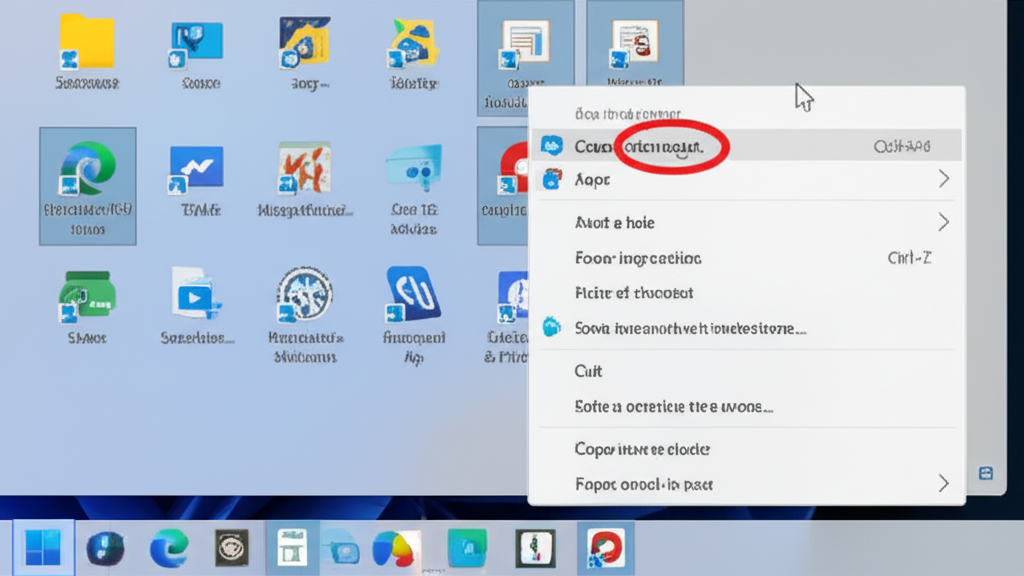Click the 'Copa' entry in context menu

point(642,449)
